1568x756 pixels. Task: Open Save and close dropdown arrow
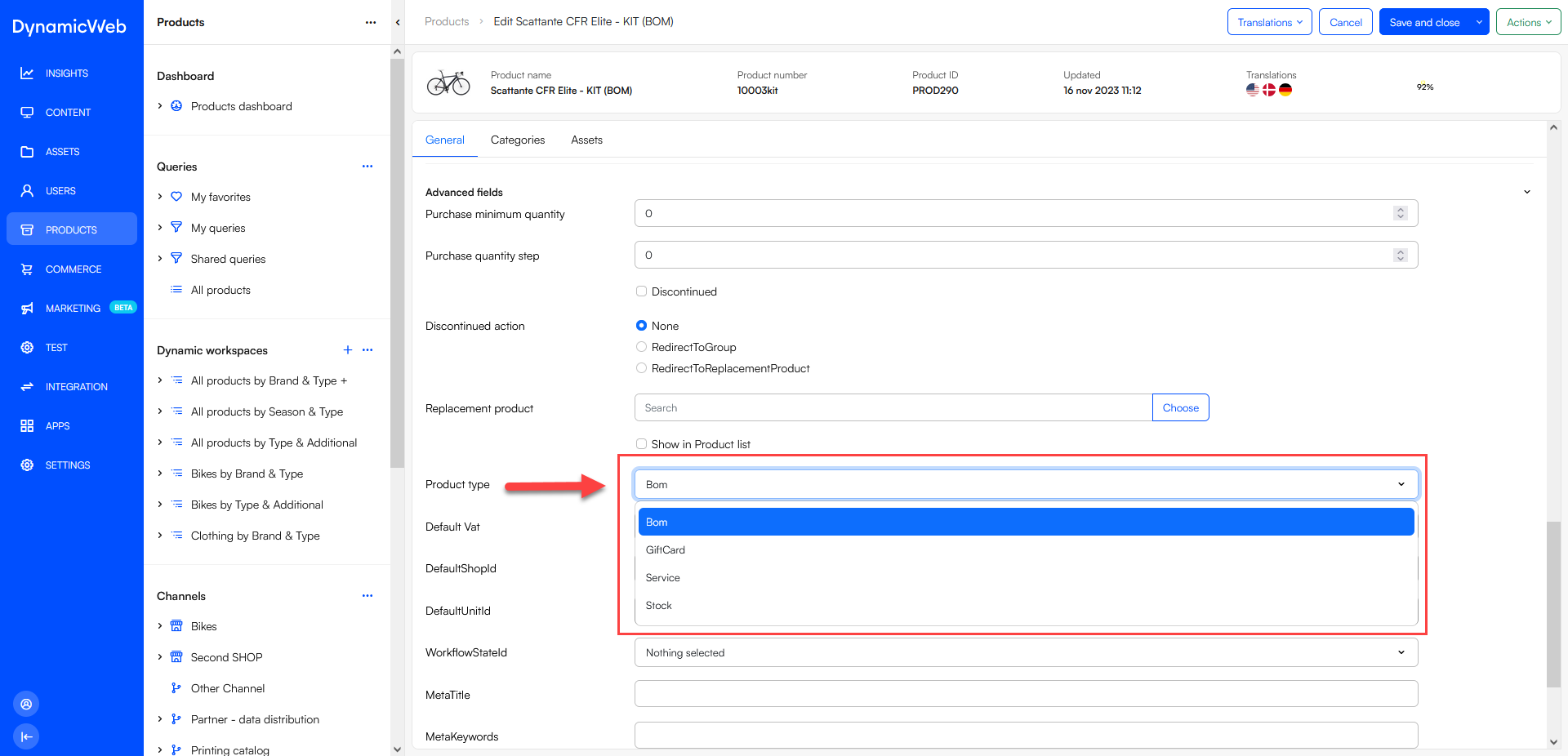coord(1479,22)
